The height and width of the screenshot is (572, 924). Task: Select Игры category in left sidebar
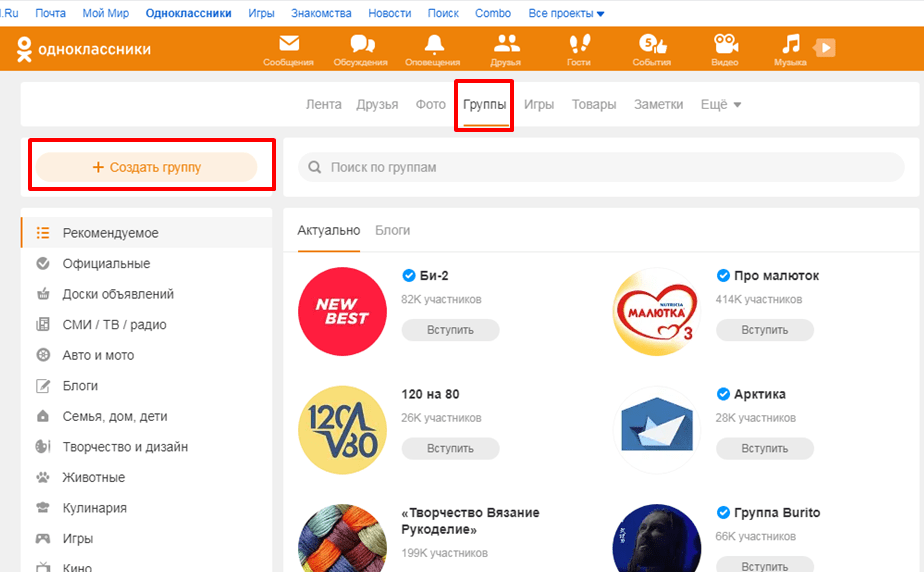pos(147,539)
